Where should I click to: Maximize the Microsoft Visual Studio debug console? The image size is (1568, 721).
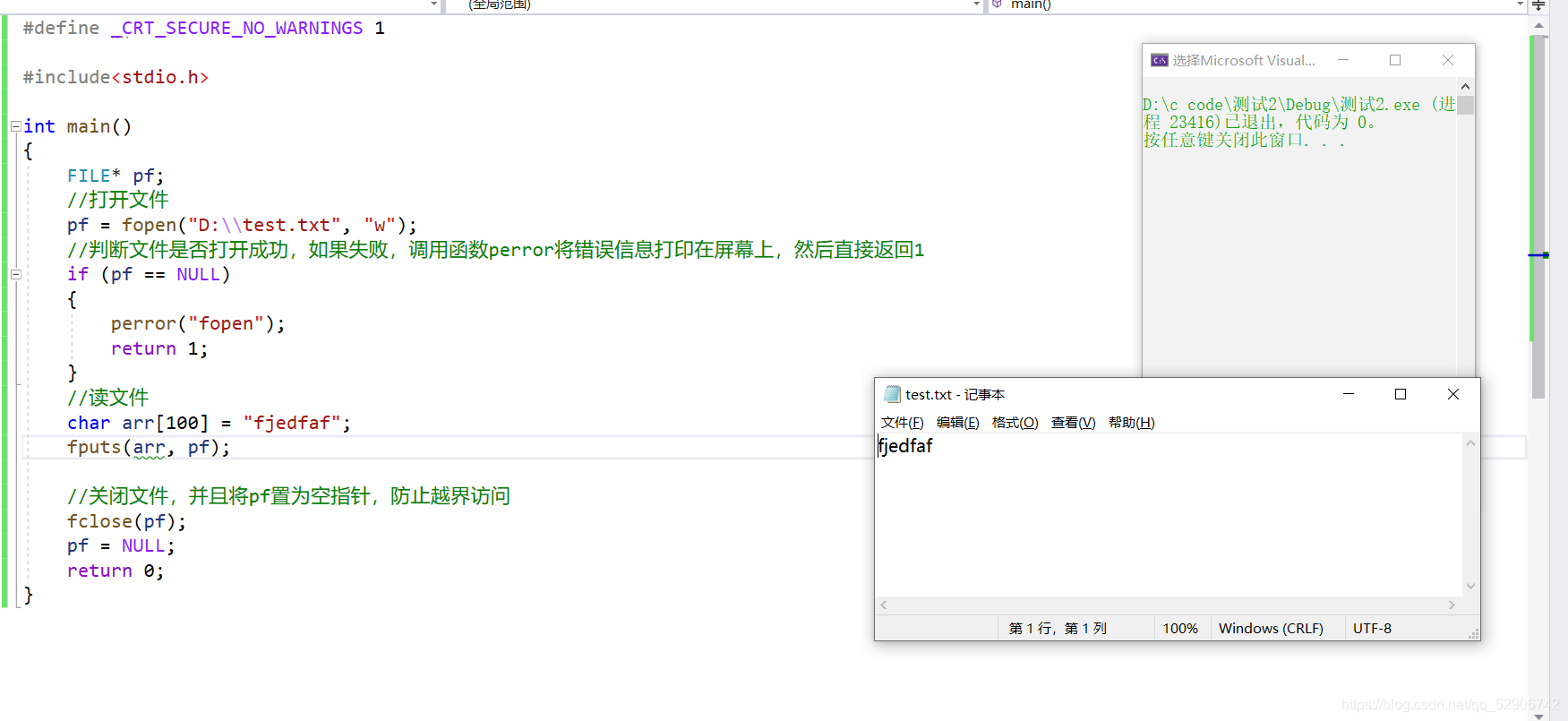[1395, 60]
